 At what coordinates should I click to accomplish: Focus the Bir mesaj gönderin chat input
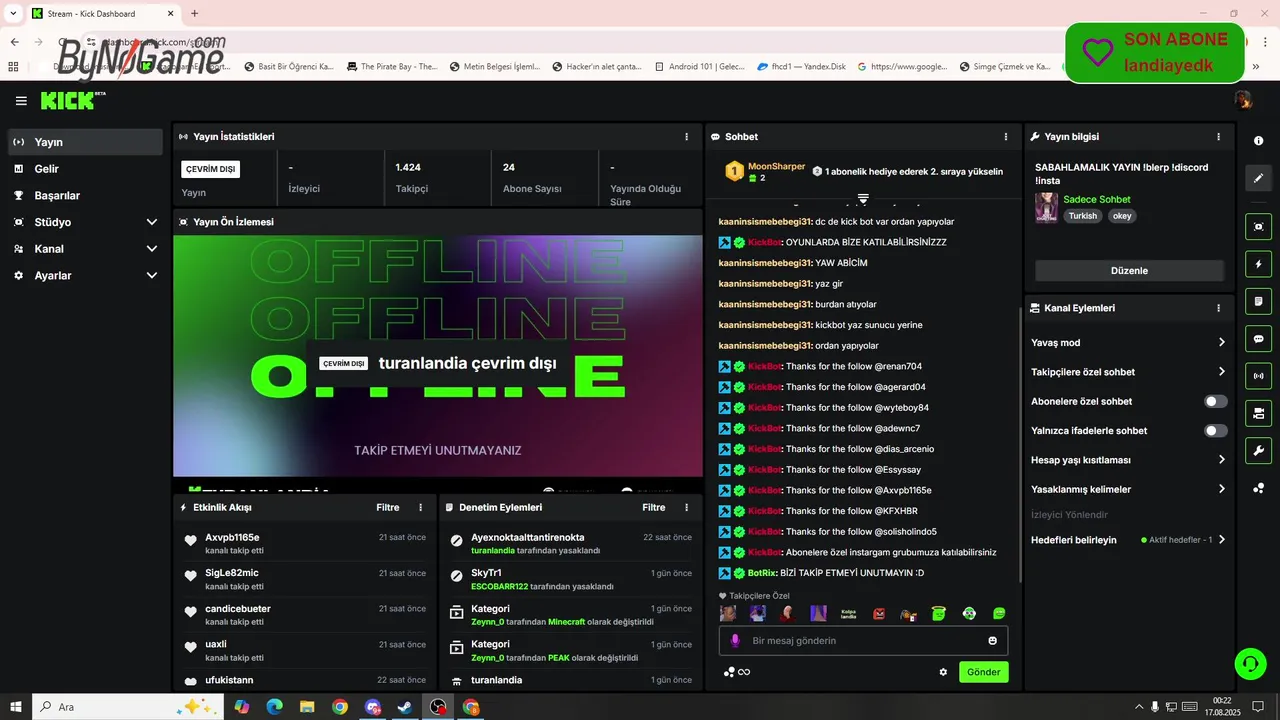863,641
